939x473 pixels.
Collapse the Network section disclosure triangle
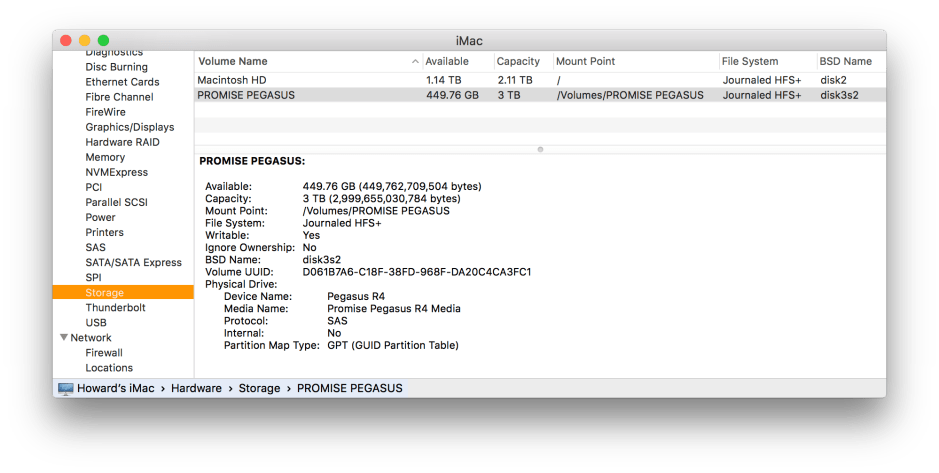(64, 338)
